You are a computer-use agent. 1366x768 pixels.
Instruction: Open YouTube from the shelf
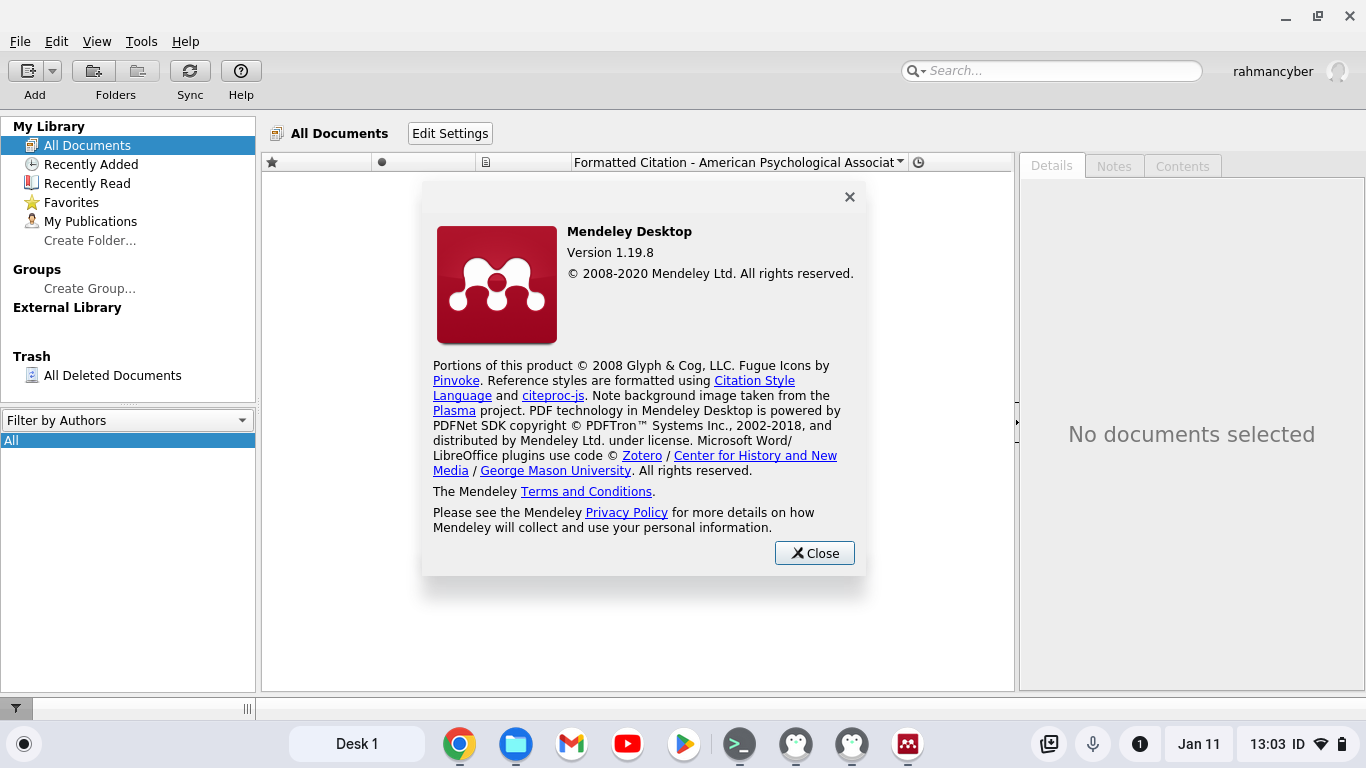(628, 744)
